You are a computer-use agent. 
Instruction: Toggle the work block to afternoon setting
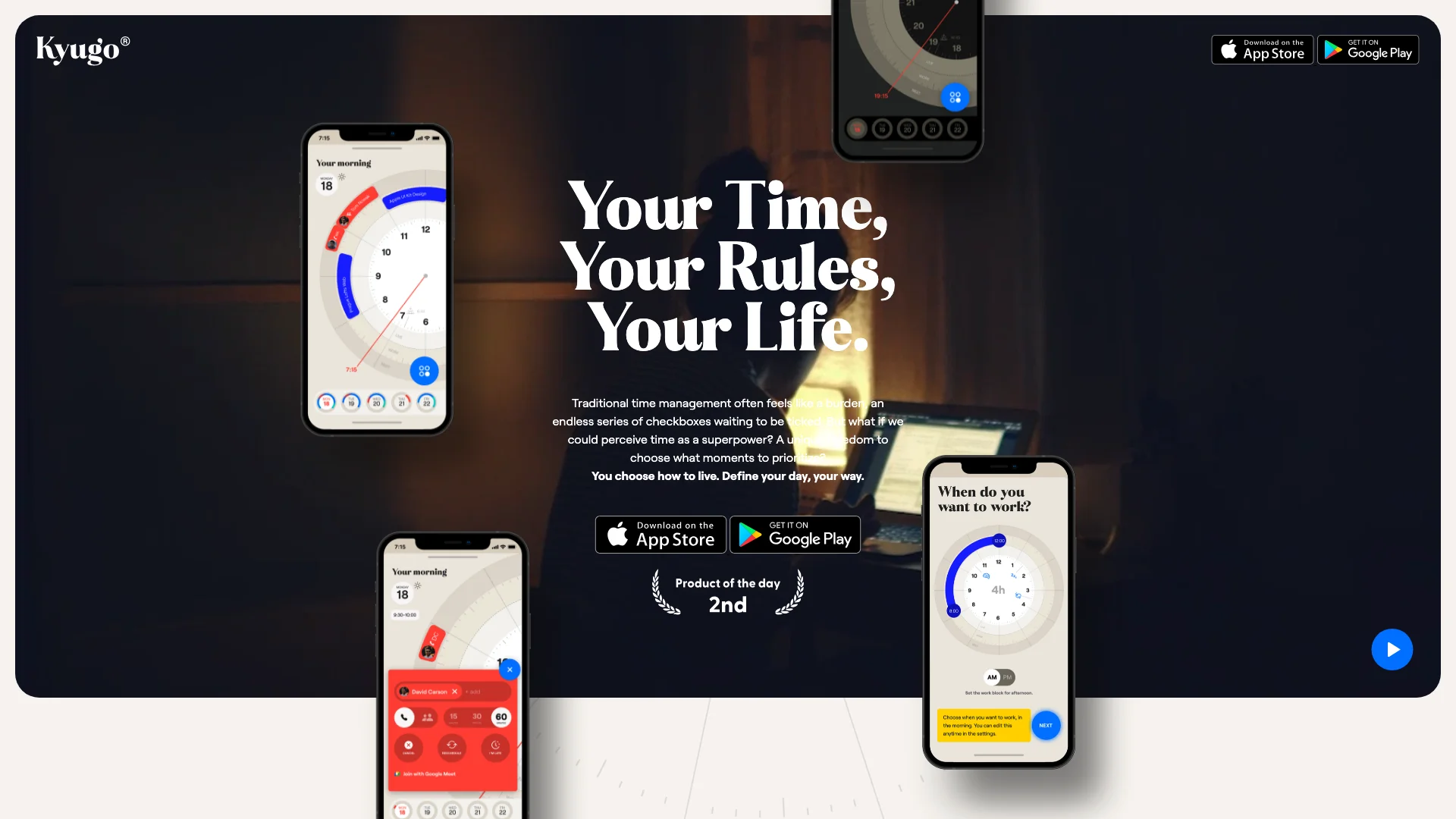(1006, 677)
